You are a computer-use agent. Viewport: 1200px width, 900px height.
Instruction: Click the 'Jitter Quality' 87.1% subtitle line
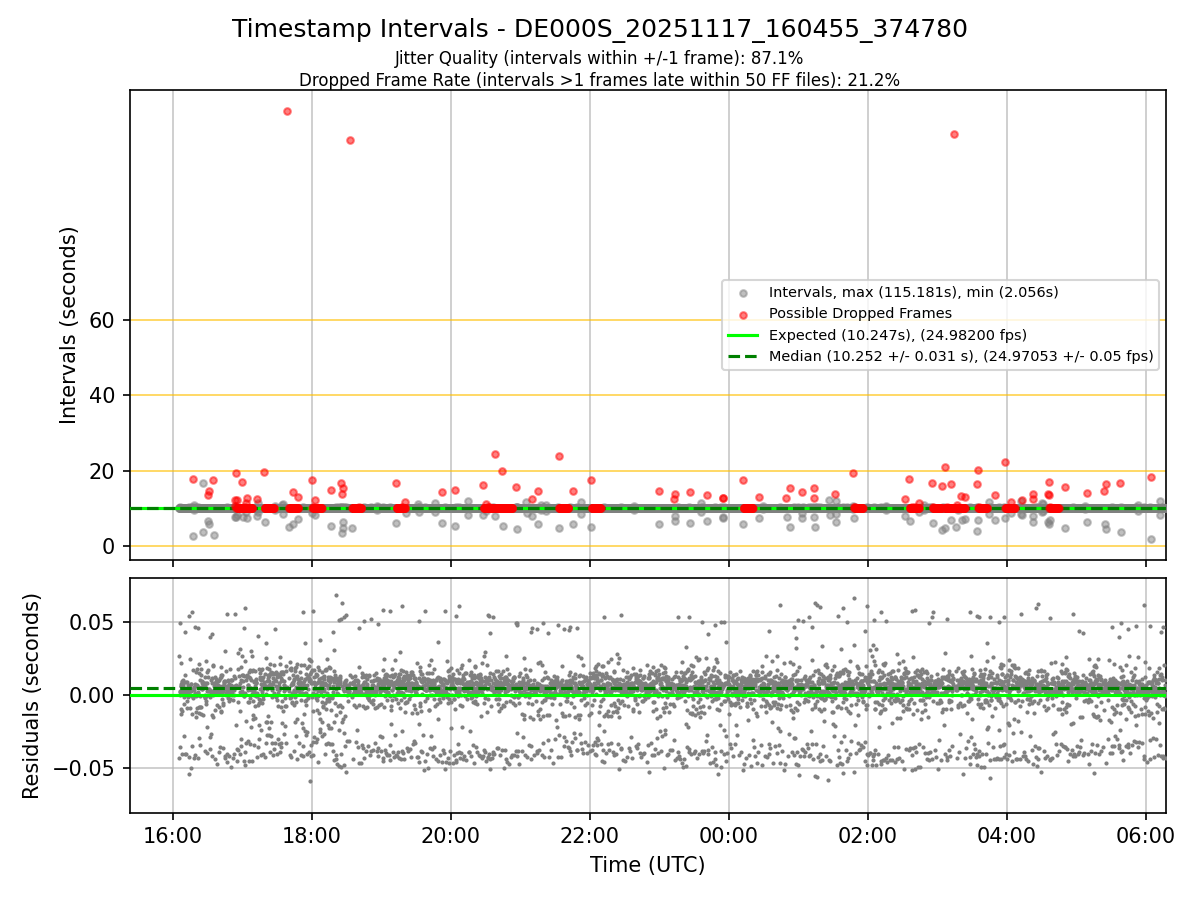point(599,58)
